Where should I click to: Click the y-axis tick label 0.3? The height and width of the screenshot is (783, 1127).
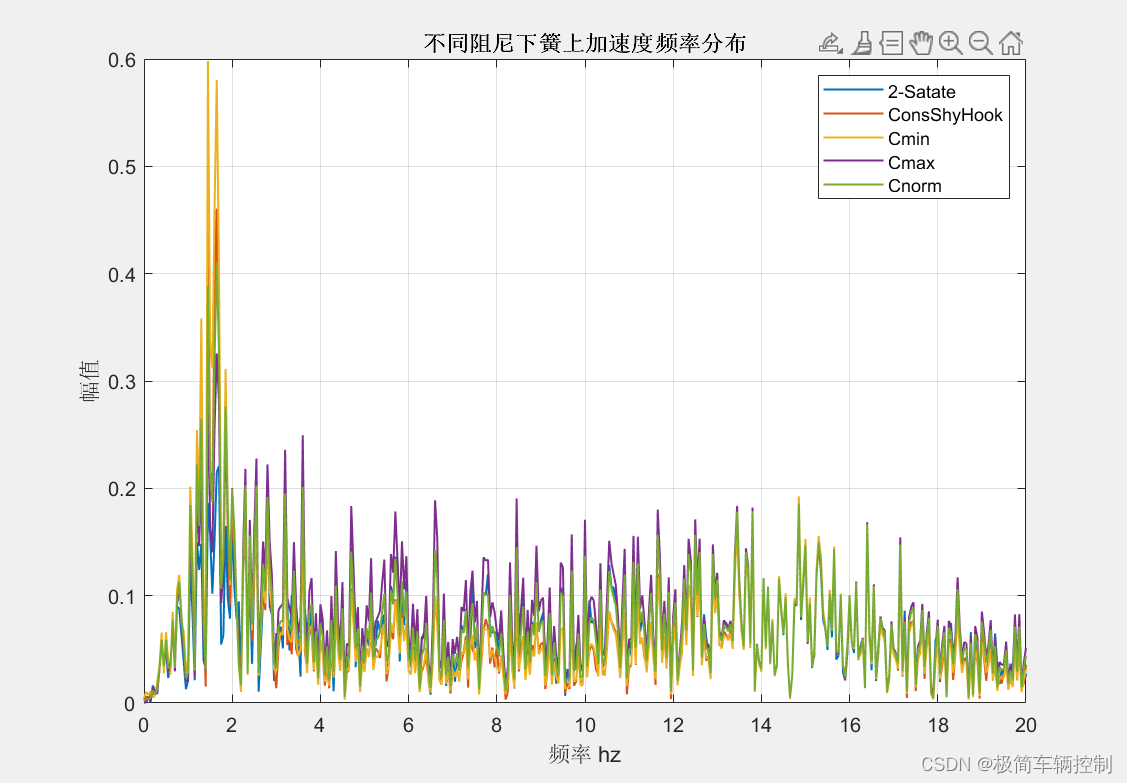click(x=121, y=382)
